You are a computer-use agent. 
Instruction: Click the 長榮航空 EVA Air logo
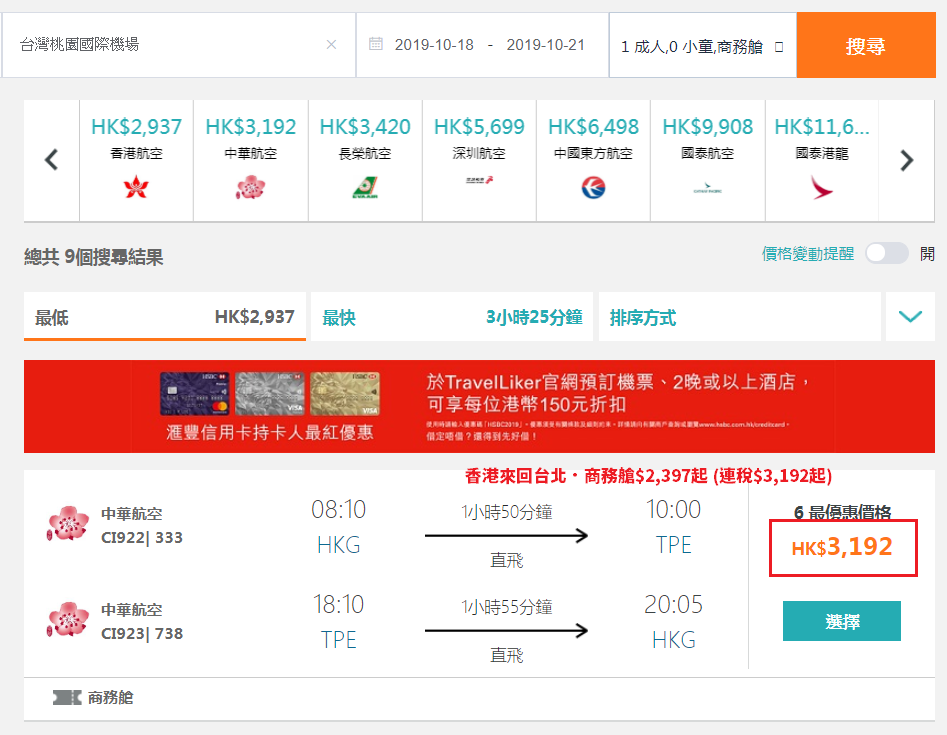365,187
